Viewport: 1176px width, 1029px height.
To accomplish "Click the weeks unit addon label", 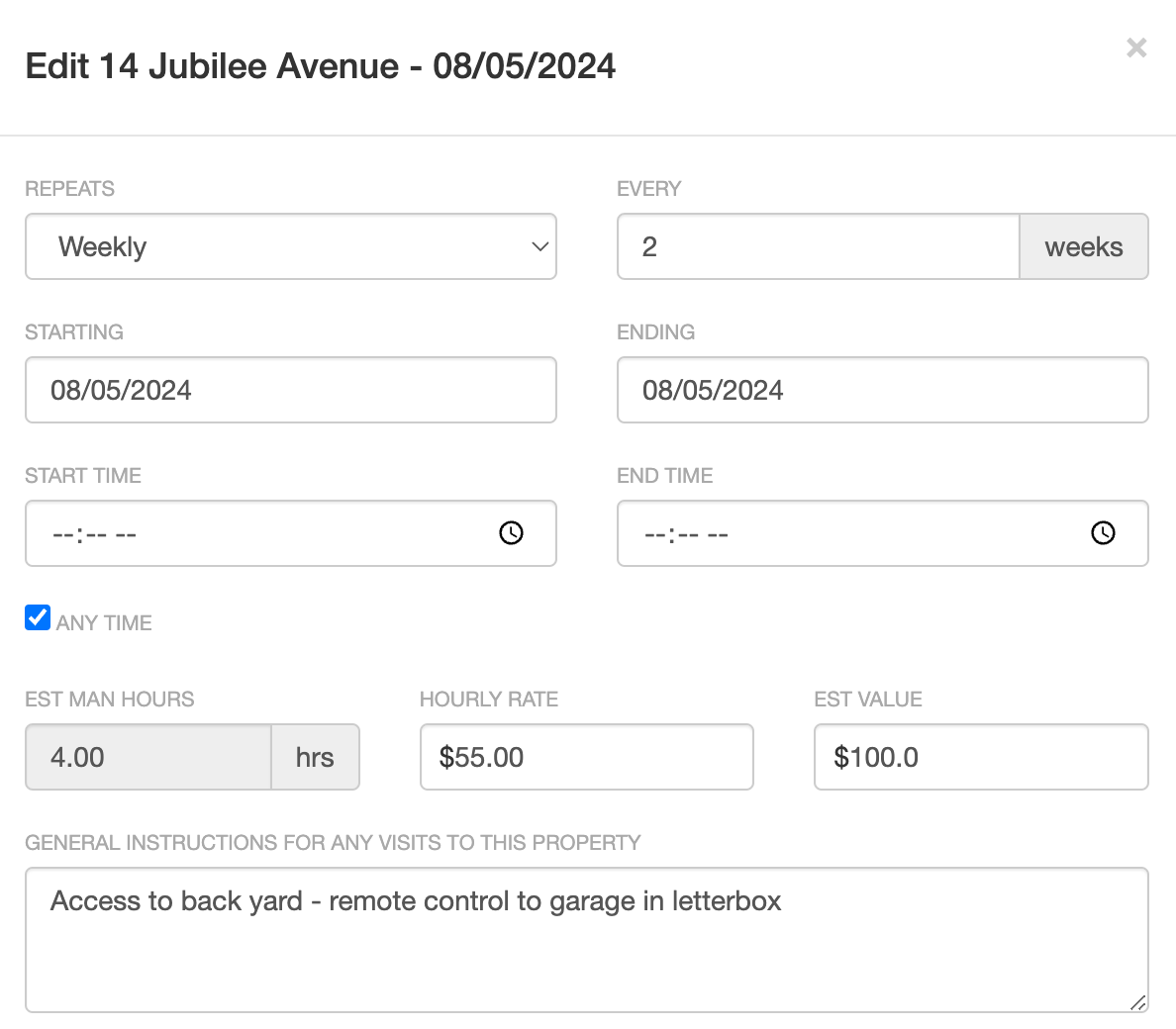I will point(1084,246).
